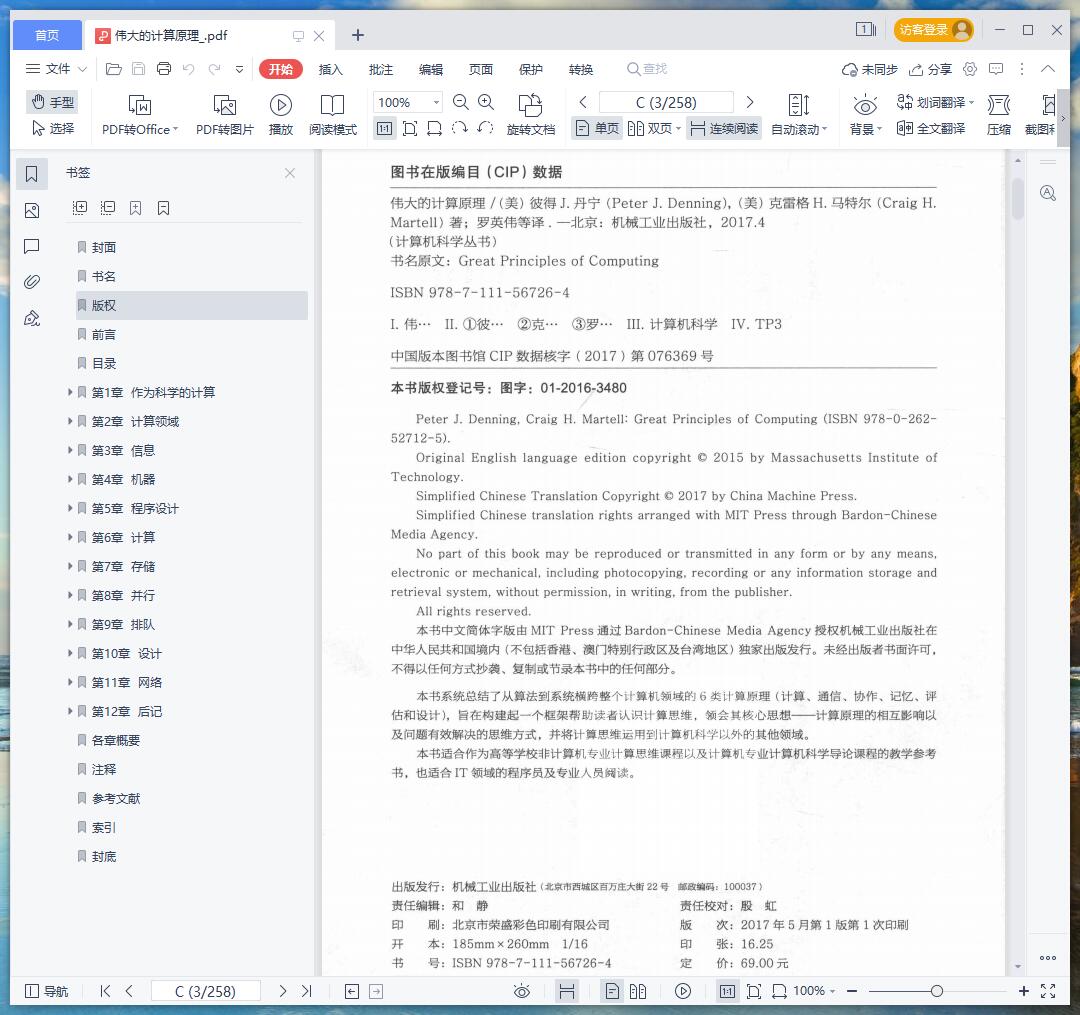Open 全文翻译 full text translation

[x=931, y=128]
